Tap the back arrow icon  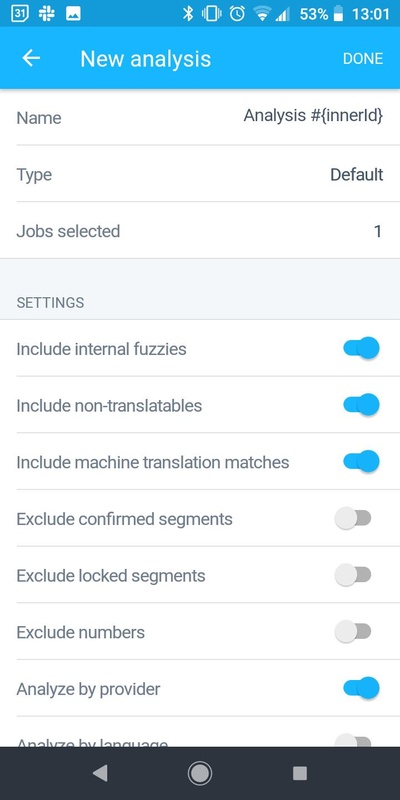31,58
